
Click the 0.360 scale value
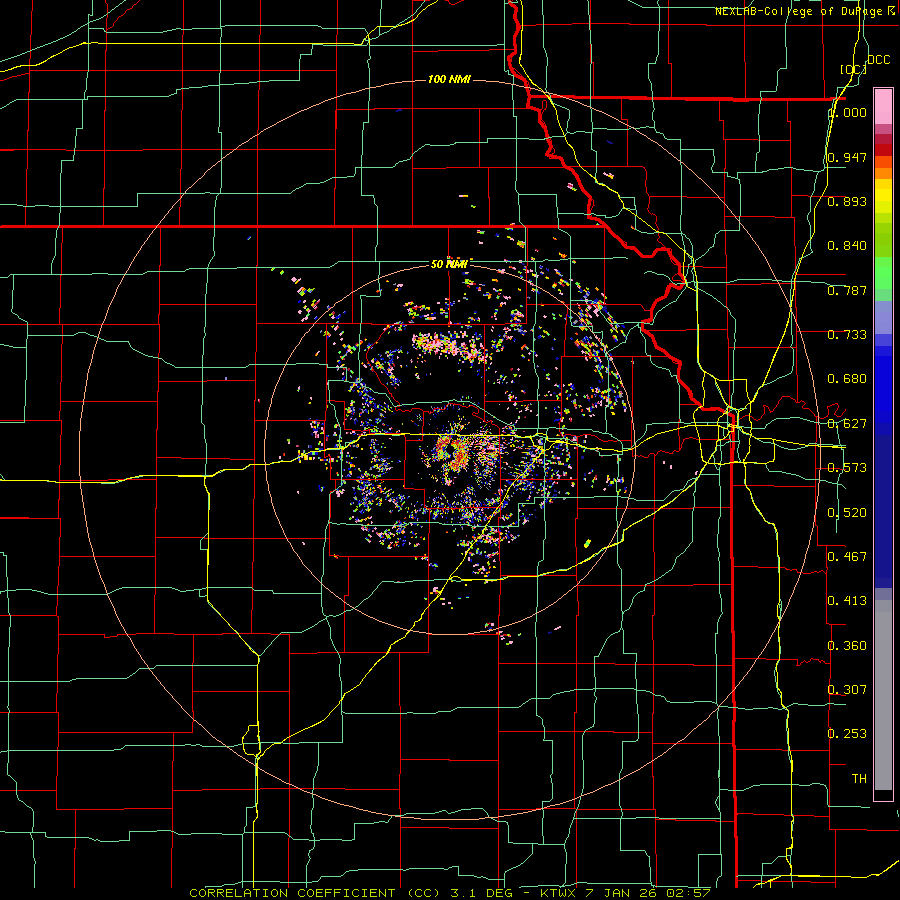[x=847, y=646]
